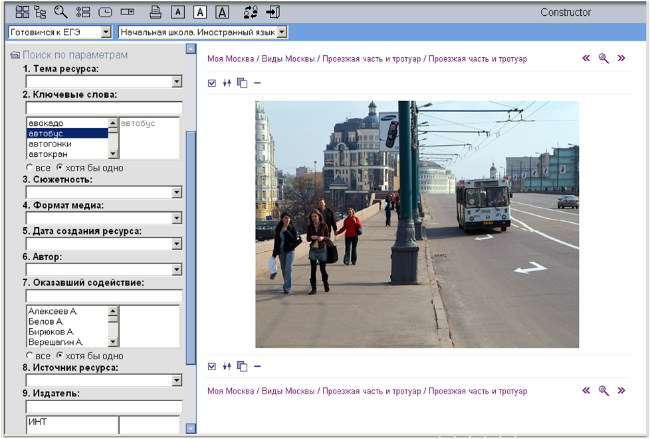Click 'Виды Москвы' breadcrumb link at top
This screenshot has height=439, width=650.
(286, 59)
